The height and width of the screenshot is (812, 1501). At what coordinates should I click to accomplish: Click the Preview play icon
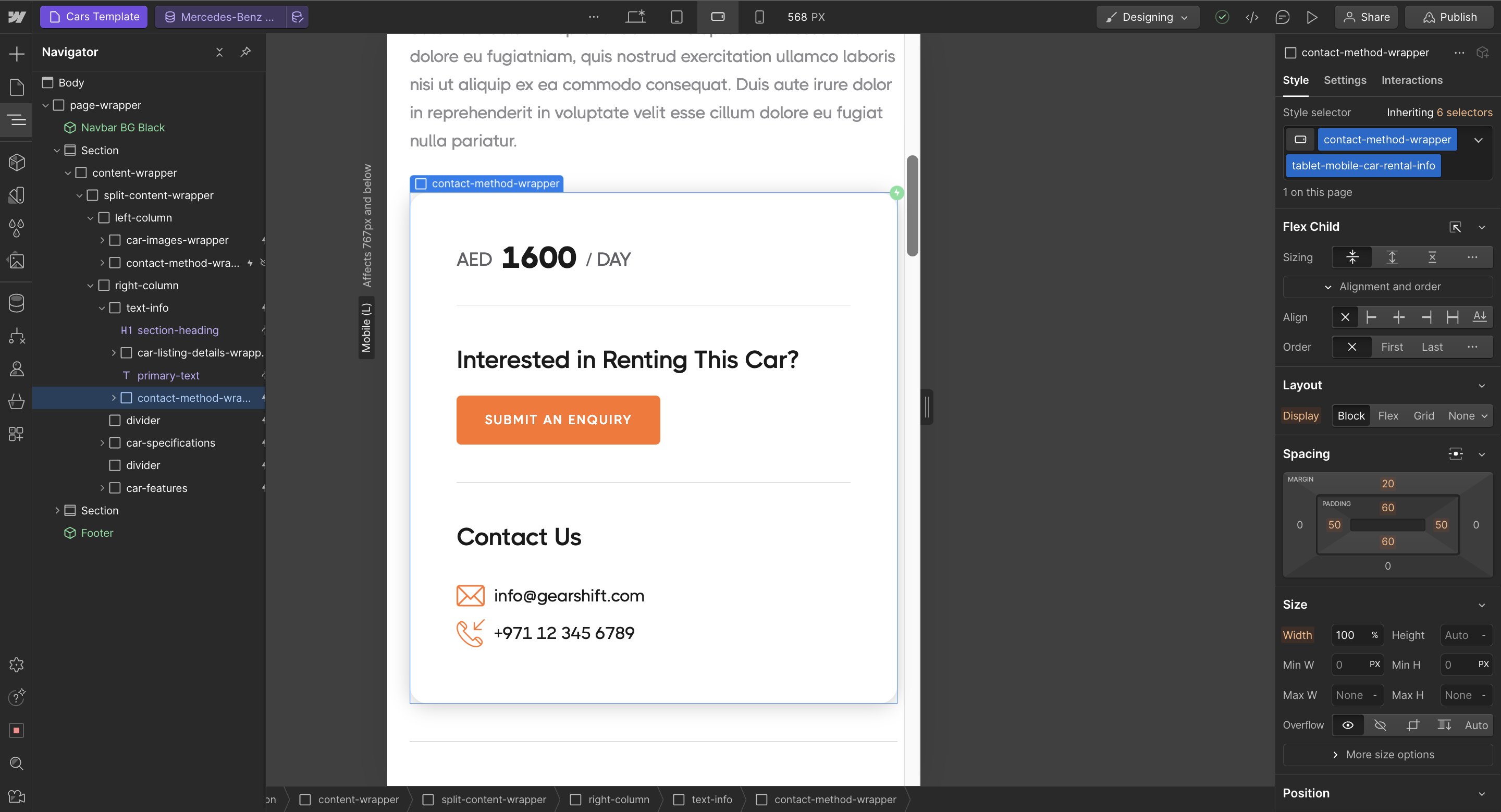(1312, 17)
